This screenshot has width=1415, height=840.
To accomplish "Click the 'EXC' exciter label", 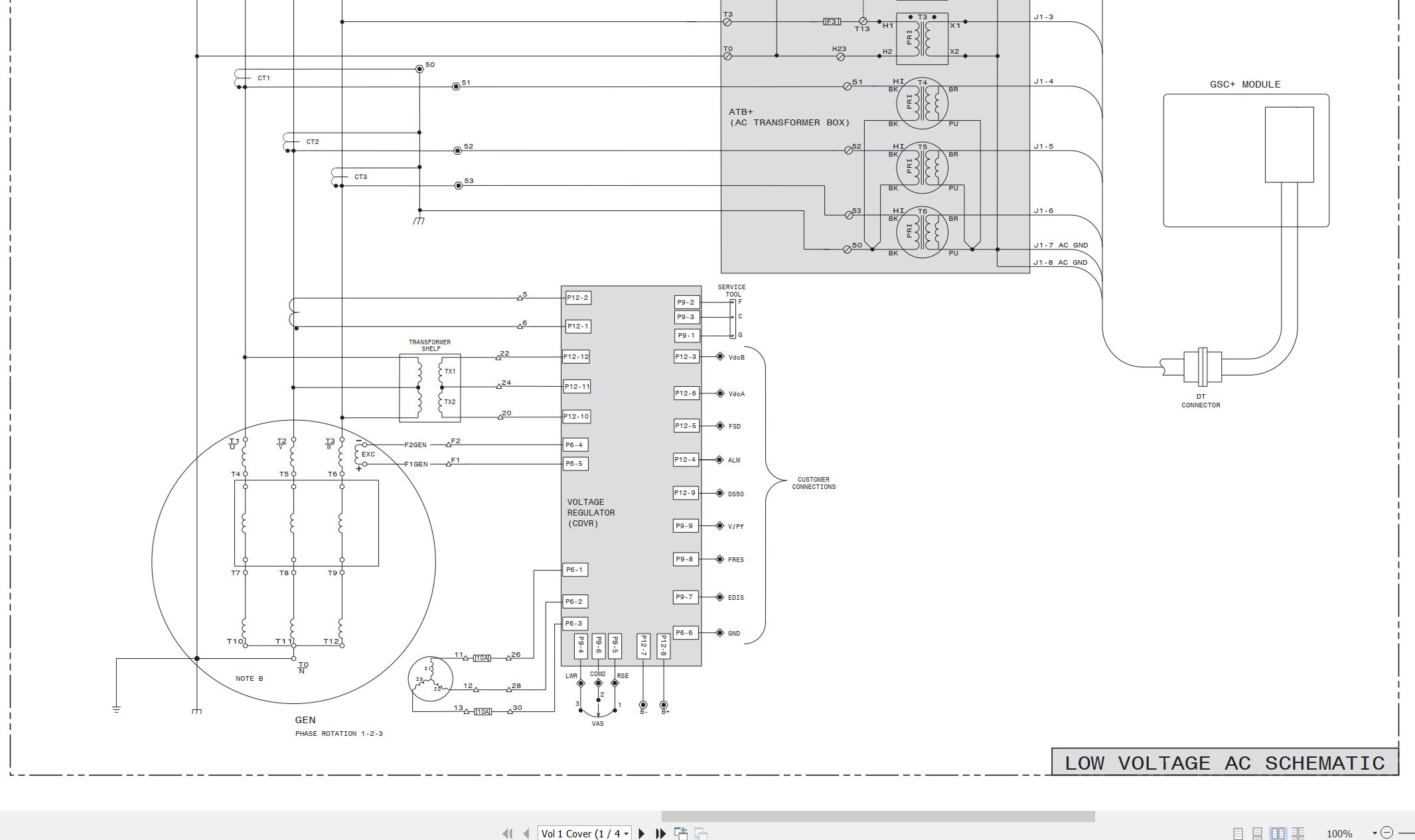I will coord(368,455).
